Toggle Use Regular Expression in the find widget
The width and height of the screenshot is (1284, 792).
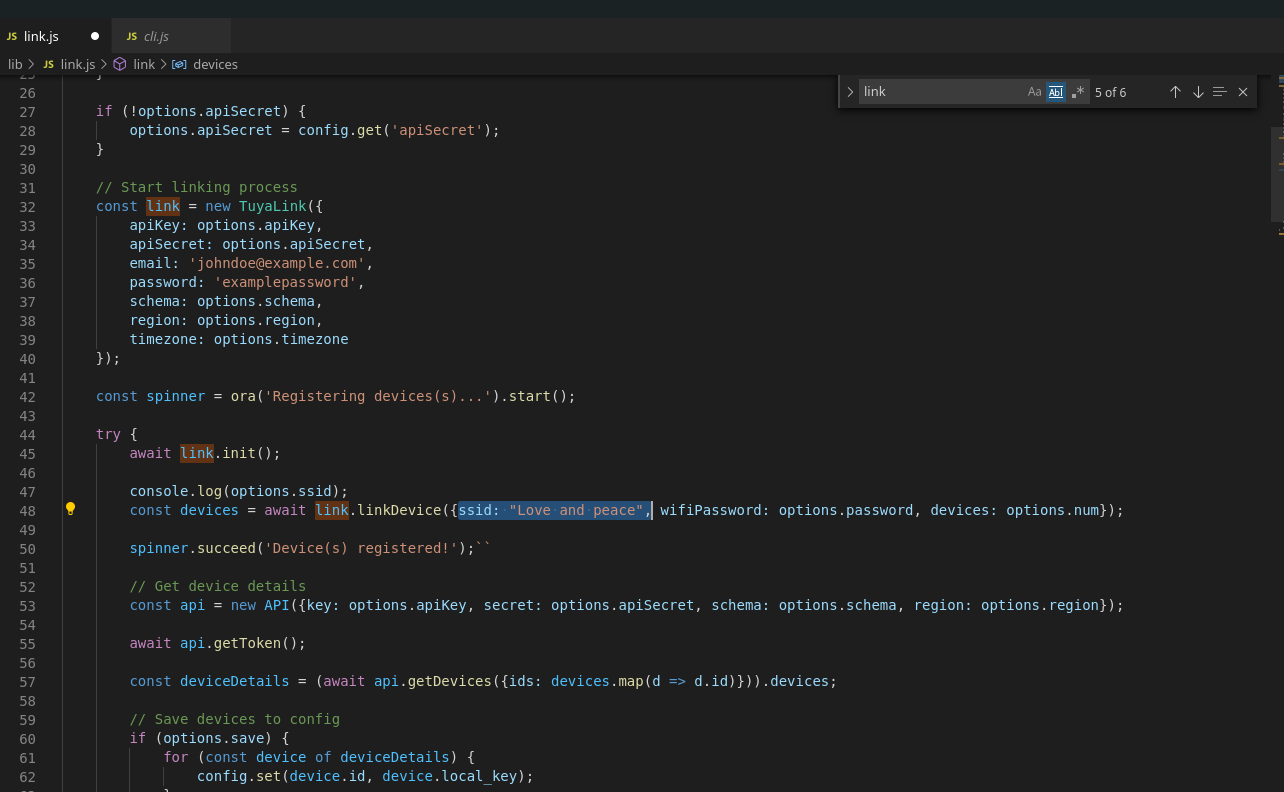coord(1077,92)
